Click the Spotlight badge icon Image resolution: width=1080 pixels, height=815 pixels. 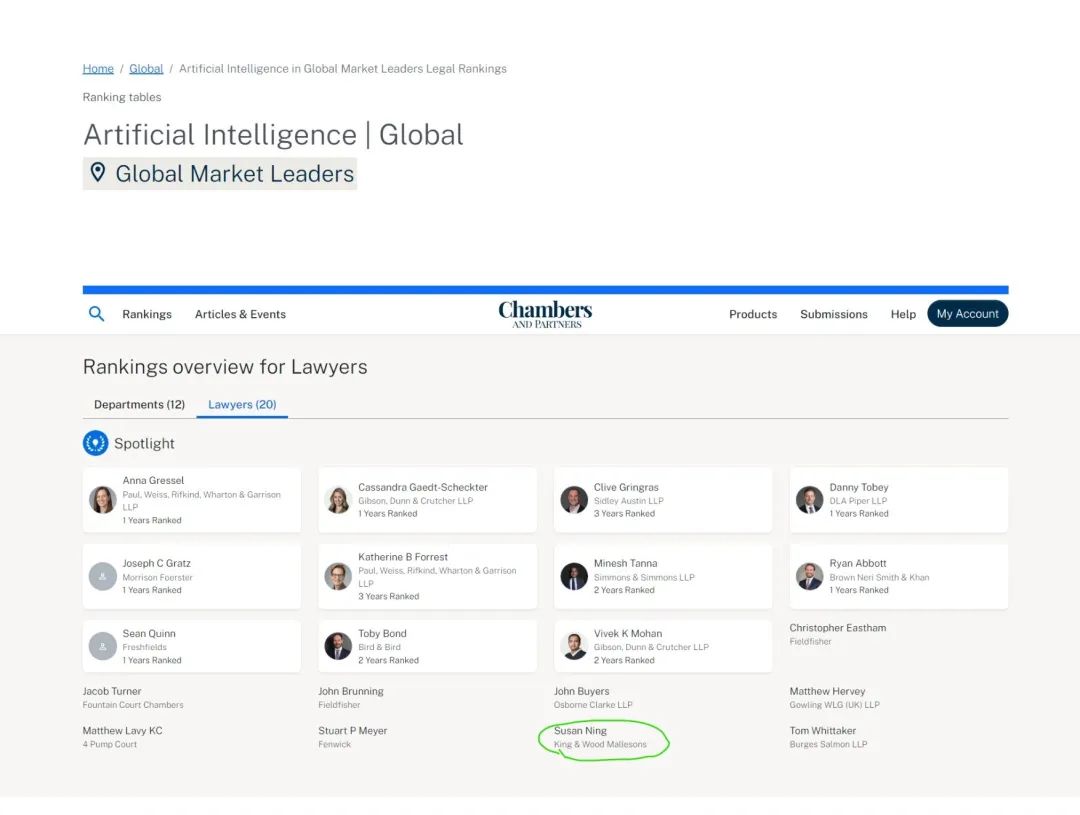pos(96,443)
